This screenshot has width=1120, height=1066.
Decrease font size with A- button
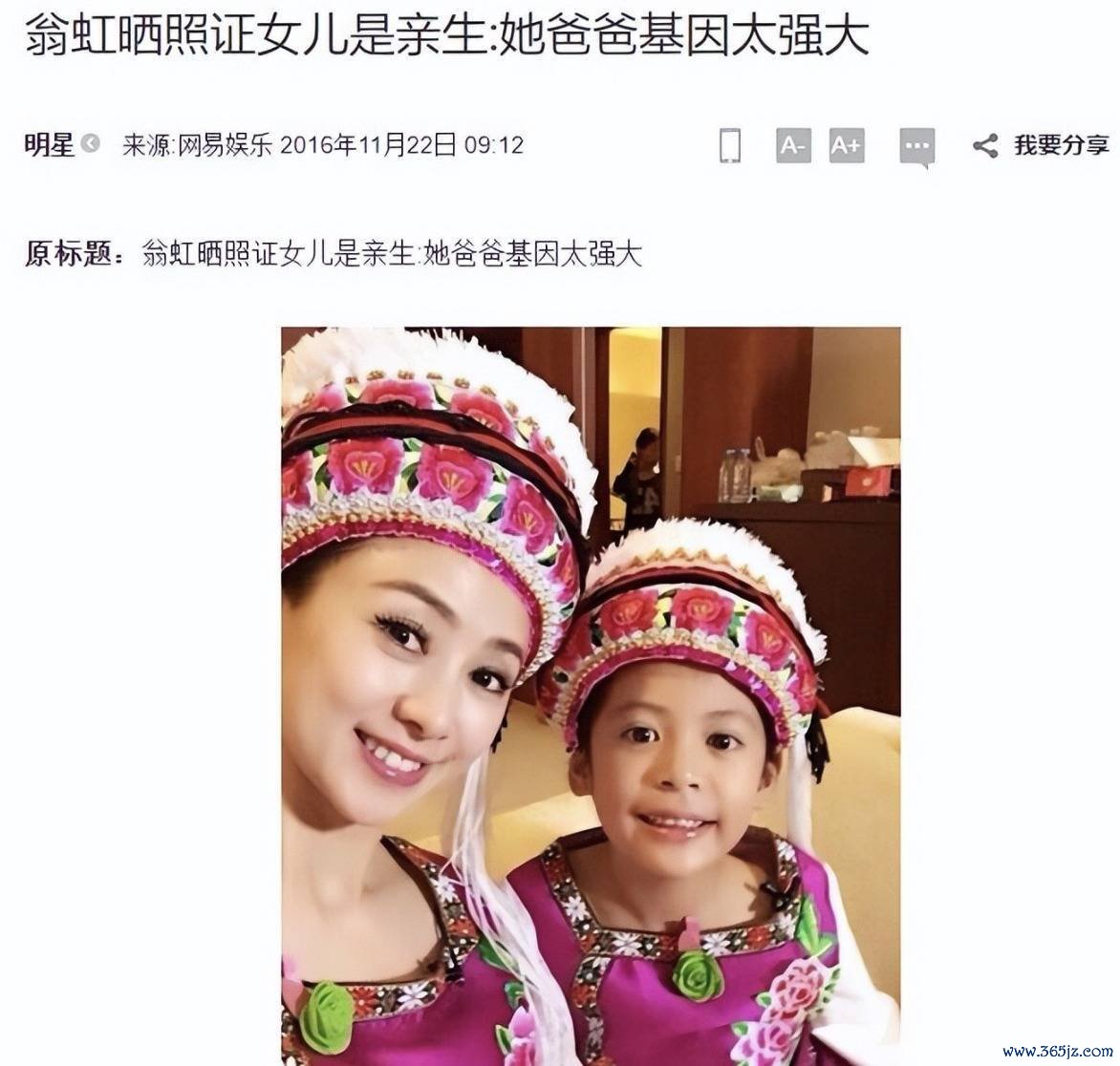[793, 145]
